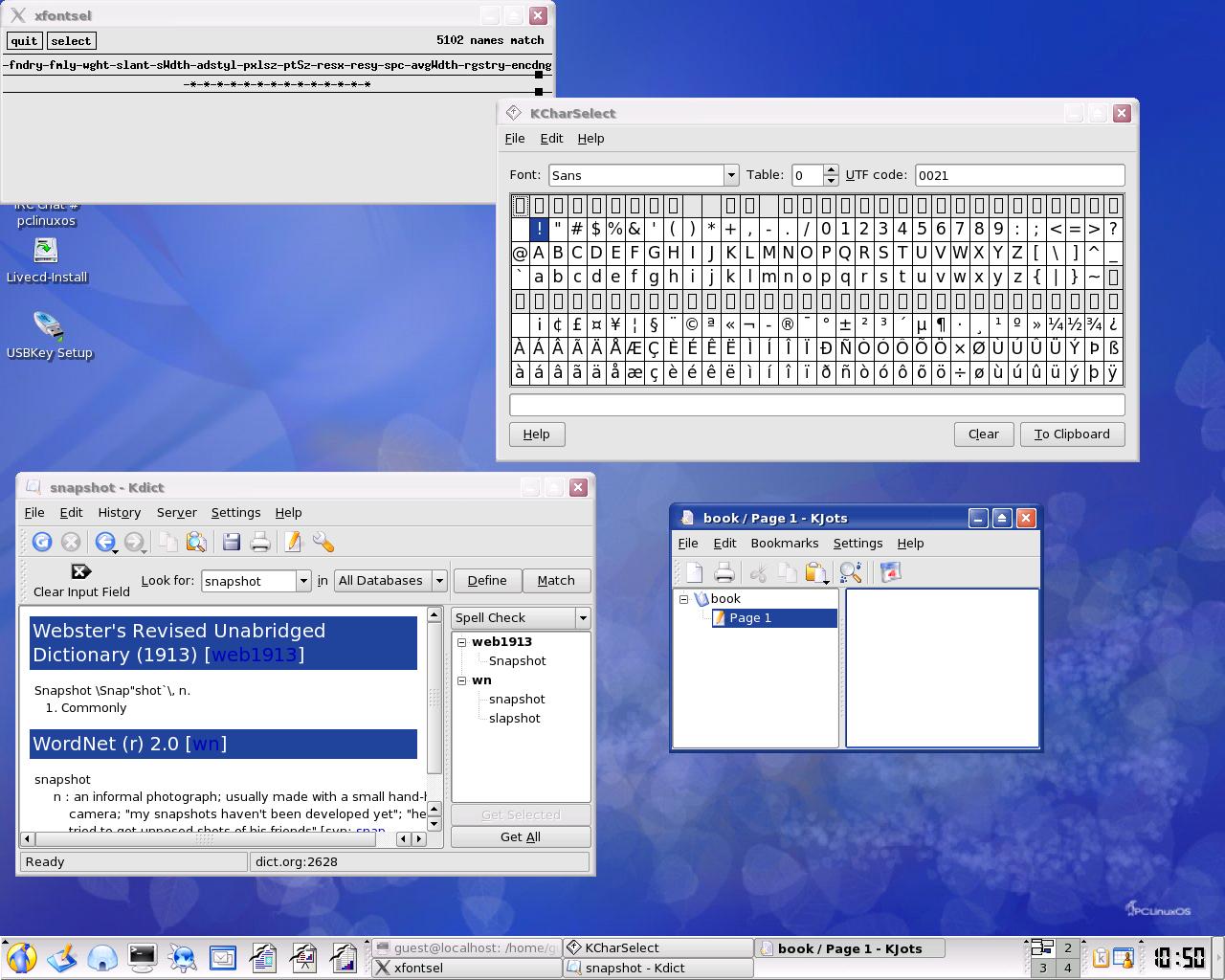Click Clear Input Field icon in Kdict
Image resolution: width=1225 pixels, height=980 pixels.
pyautogui.click(x=81, y=571)
